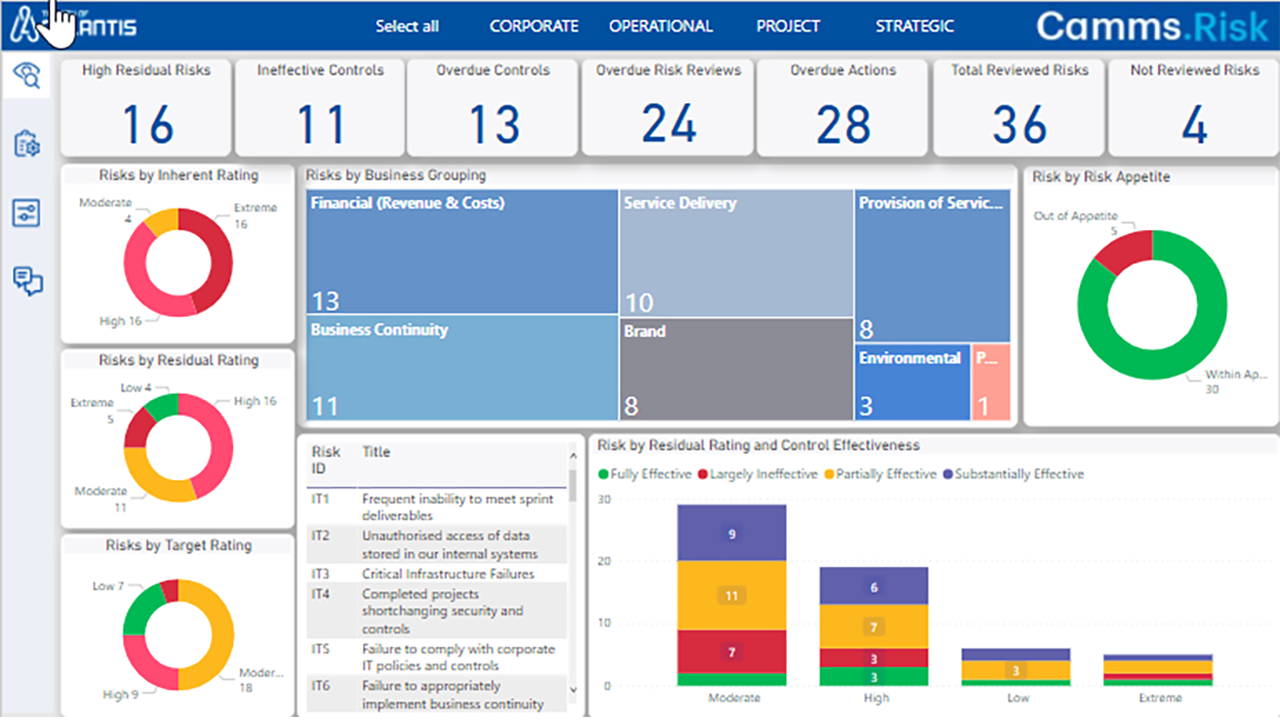Image resolution: width=1280 pixels, height=720 pixels.
Task: Sort table by Title header
Action: click(x=376, y=452)
